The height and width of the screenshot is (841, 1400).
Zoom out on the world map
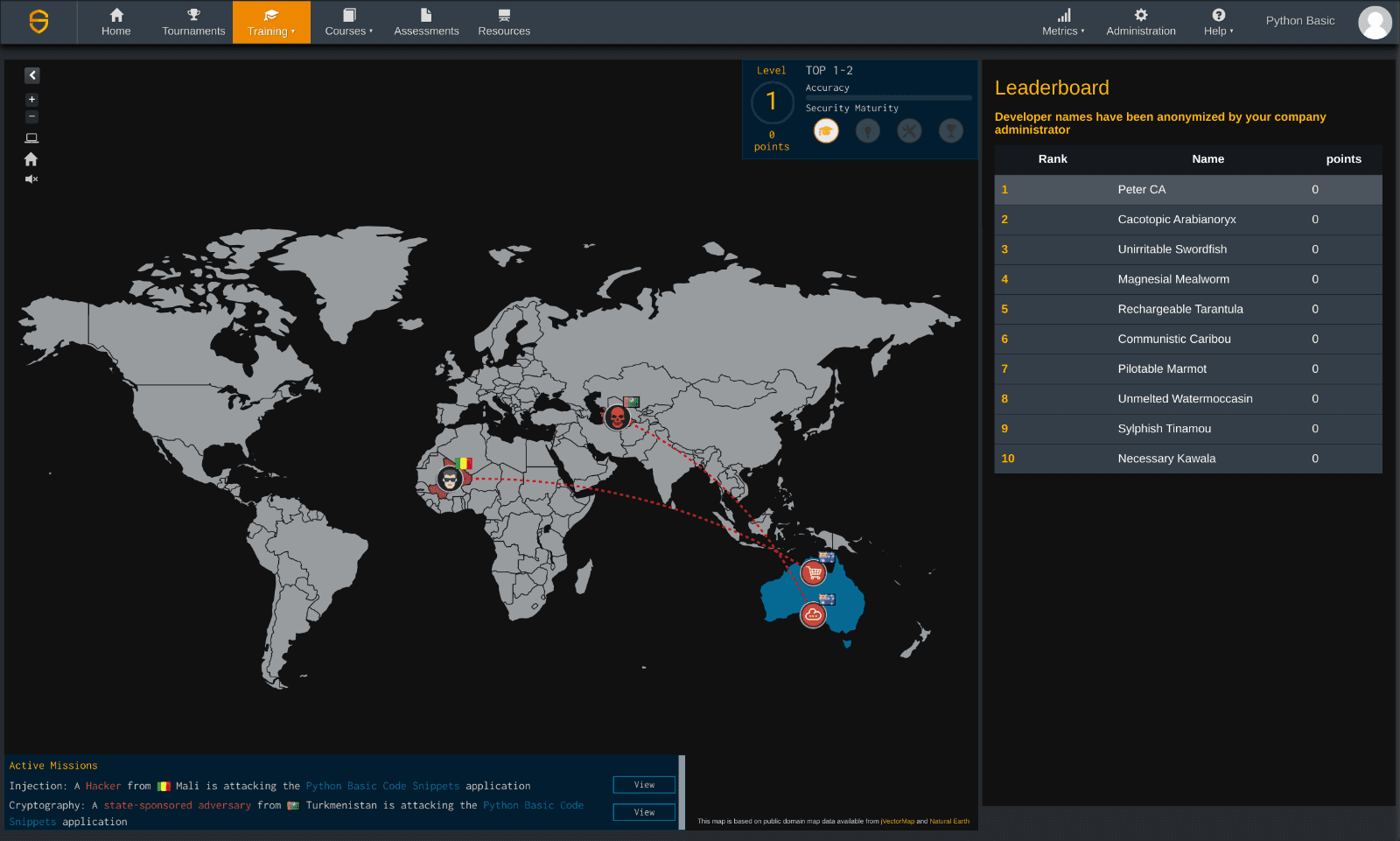pos(32,116)
